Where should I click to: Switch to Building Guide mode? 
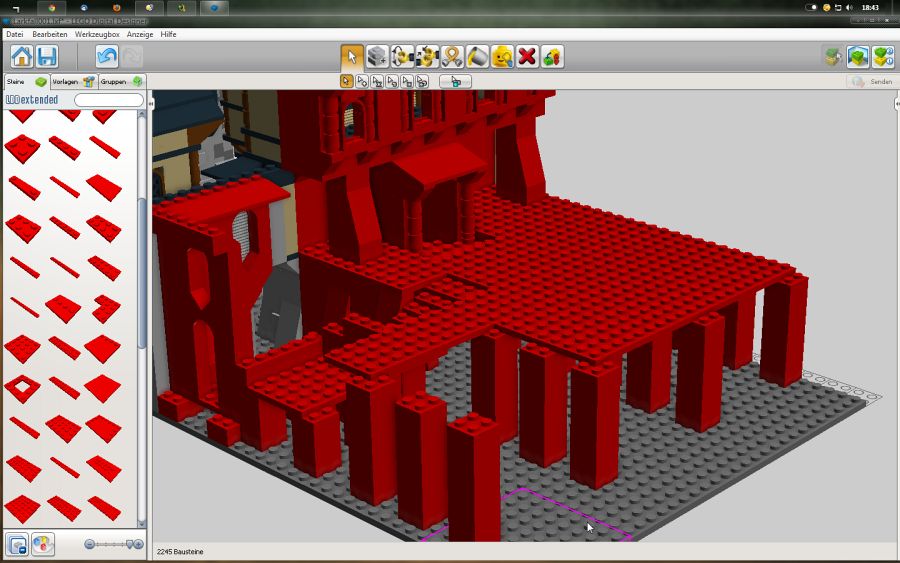coord(882,57)
